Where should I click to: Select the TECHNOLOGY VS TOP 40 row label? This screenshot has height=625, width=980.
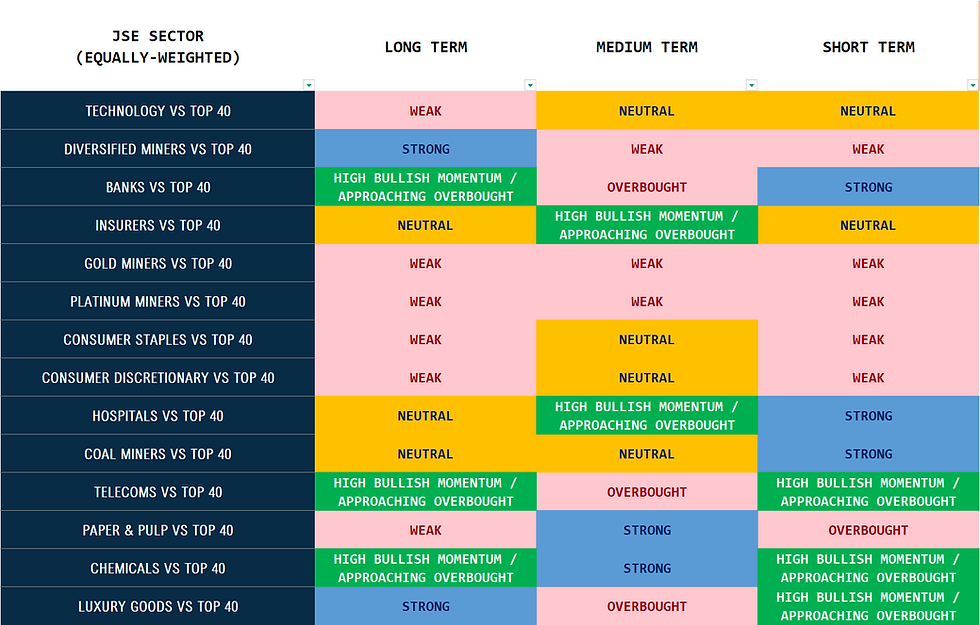click(x=158, y=111)
